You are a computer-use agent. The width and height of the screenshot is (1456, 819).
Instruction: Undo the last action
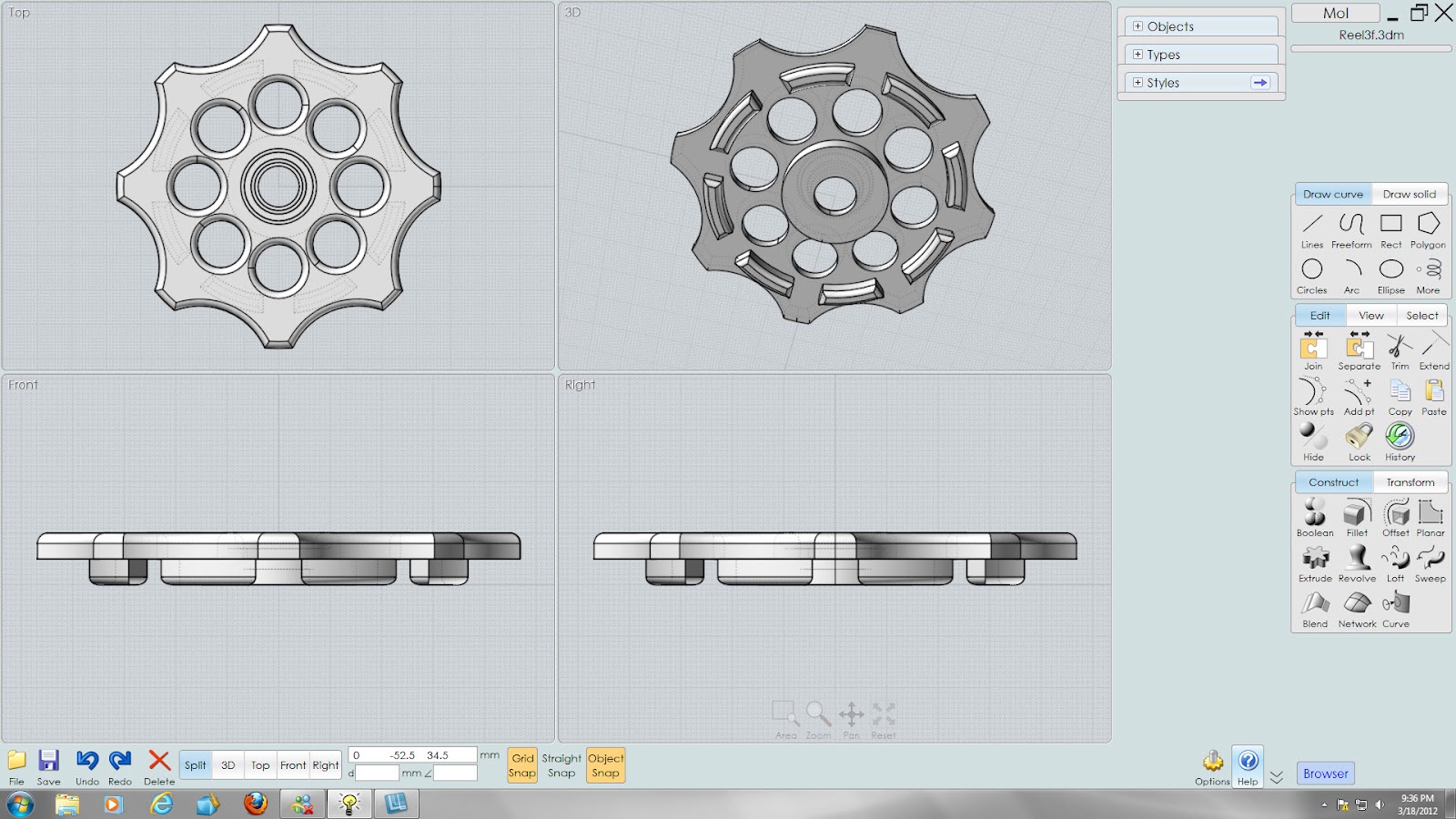click(x=87, y=766)
